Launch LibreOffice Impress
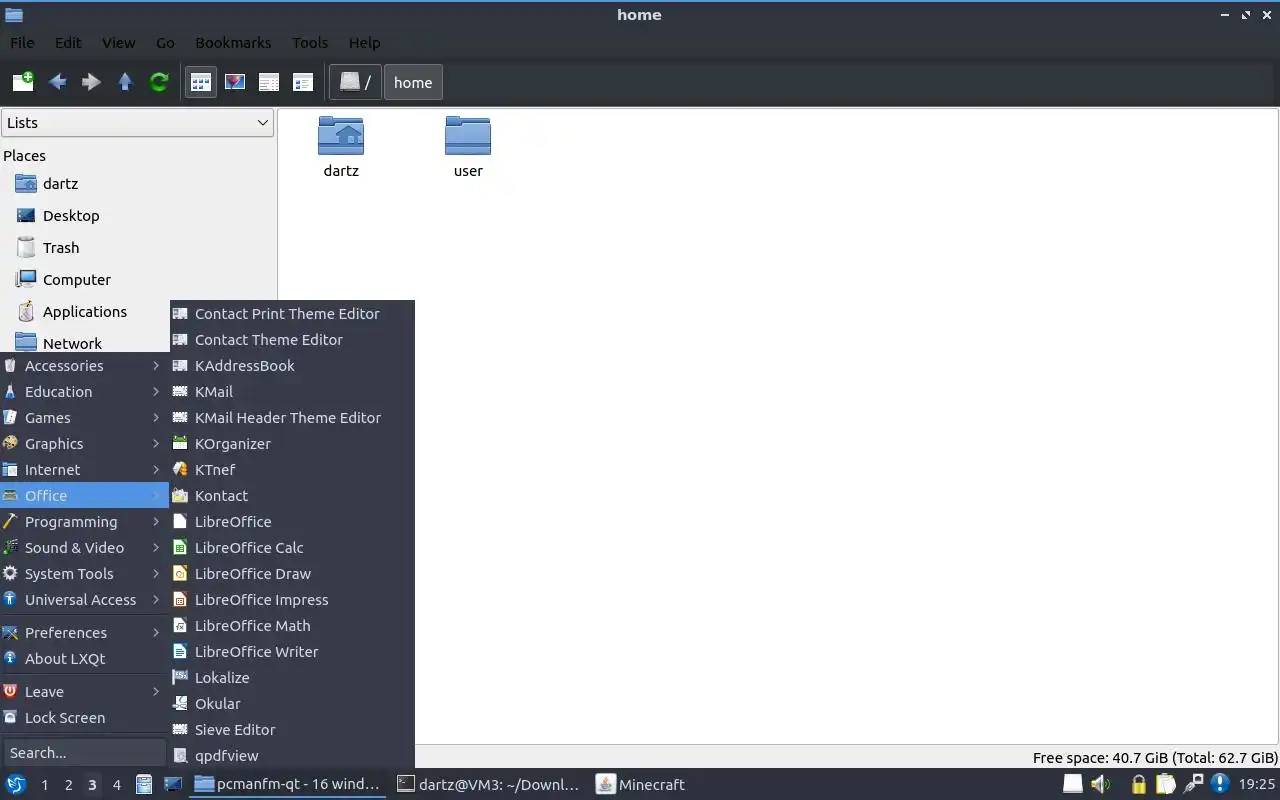The image size is (1280, 800). (x=292, y=600)
